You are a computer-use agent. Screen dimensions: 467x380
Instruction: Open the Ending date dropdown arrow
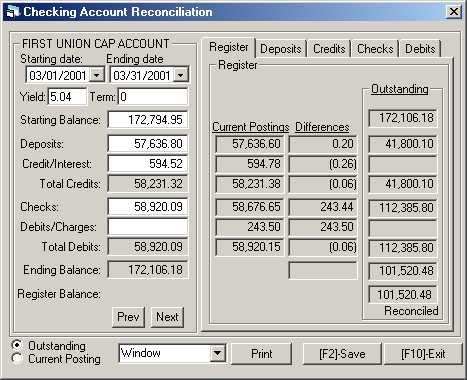(180, 75)
